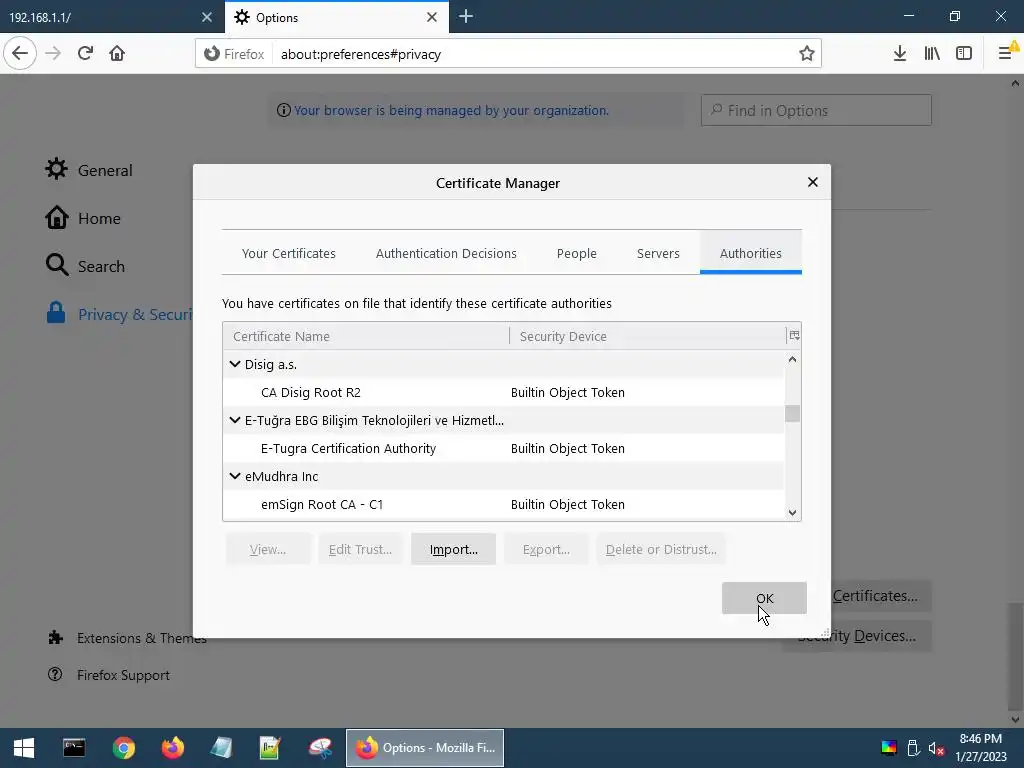Bookmark this page with the star icon

(x=807, y=54)
